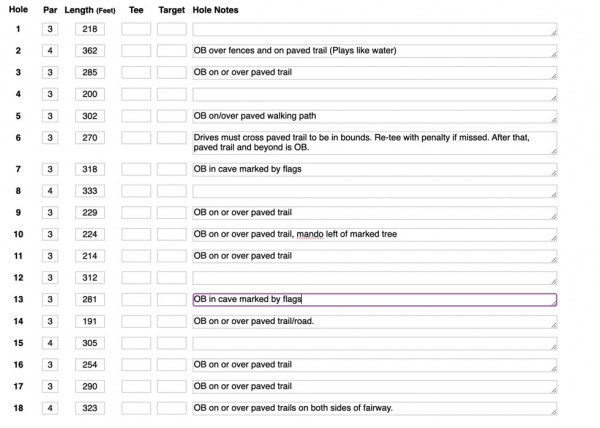Click the Target field for hole 5
Image resolution: width=600 pixels, height=428 pixels.
pyautogui.click(x=171, y=116)
